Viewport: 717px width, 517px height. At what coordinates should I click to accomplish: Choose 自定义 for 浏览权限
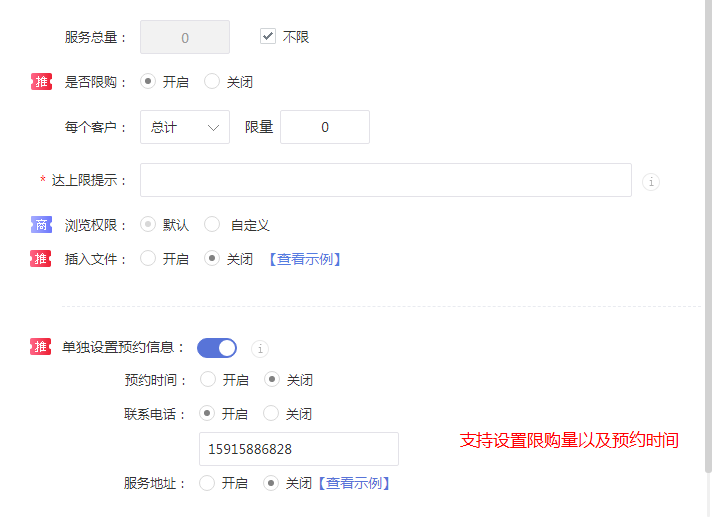pos(212,224)
